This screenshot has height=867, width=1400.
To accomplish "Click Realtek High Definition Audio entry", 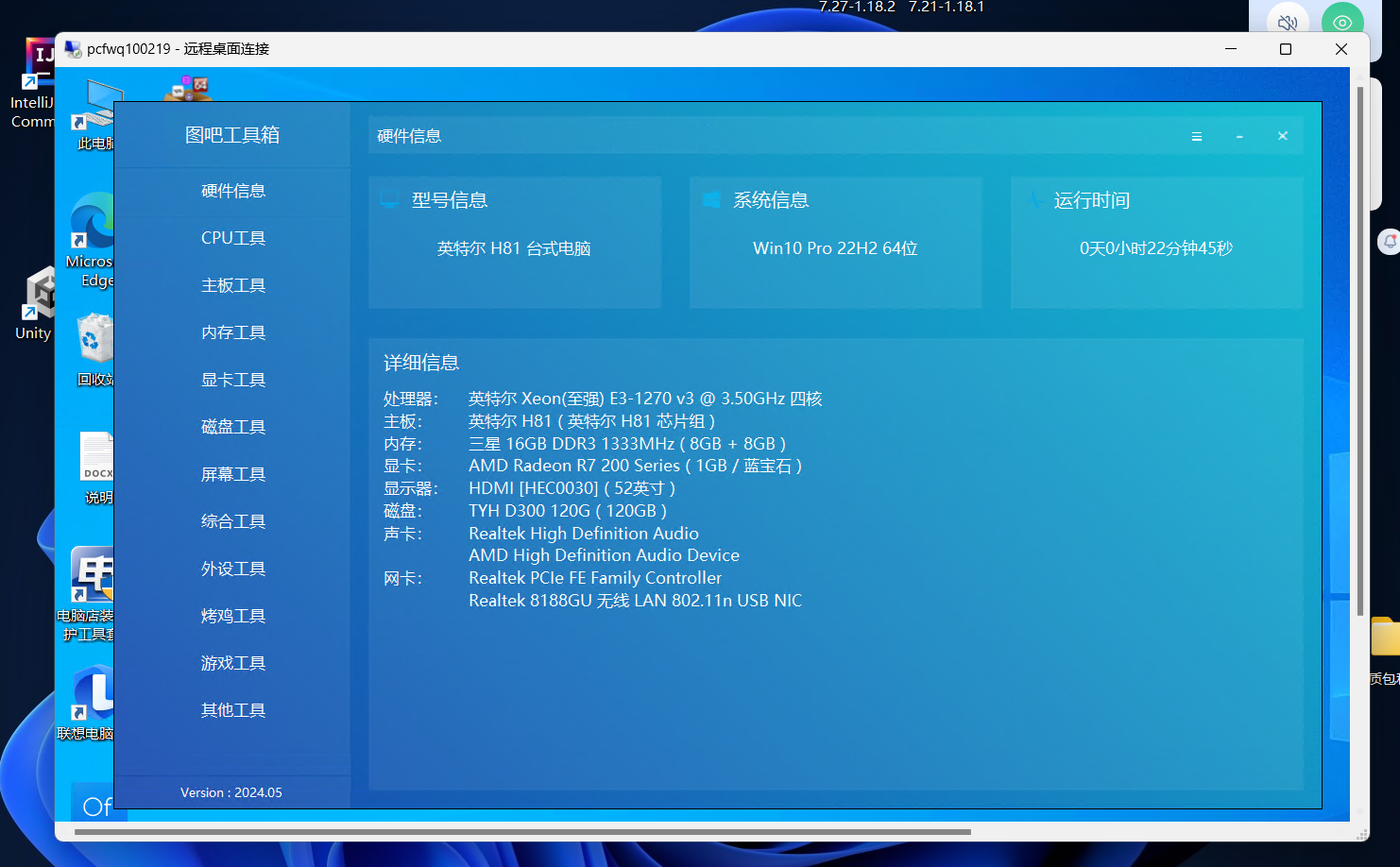I will point(584,534).
